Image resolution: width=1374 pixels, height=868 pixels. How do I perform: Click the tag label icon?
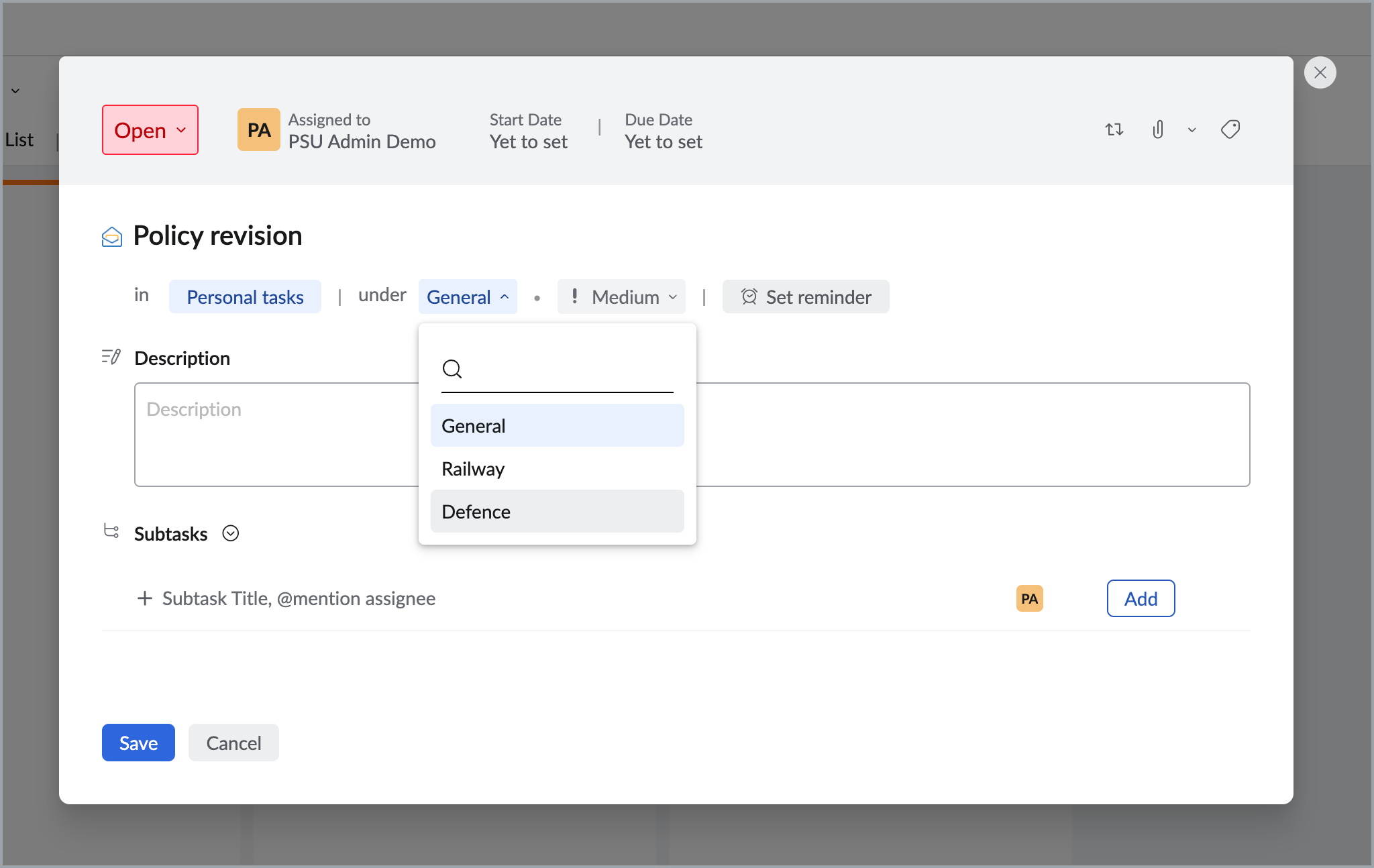click(x=1230, y=129)
